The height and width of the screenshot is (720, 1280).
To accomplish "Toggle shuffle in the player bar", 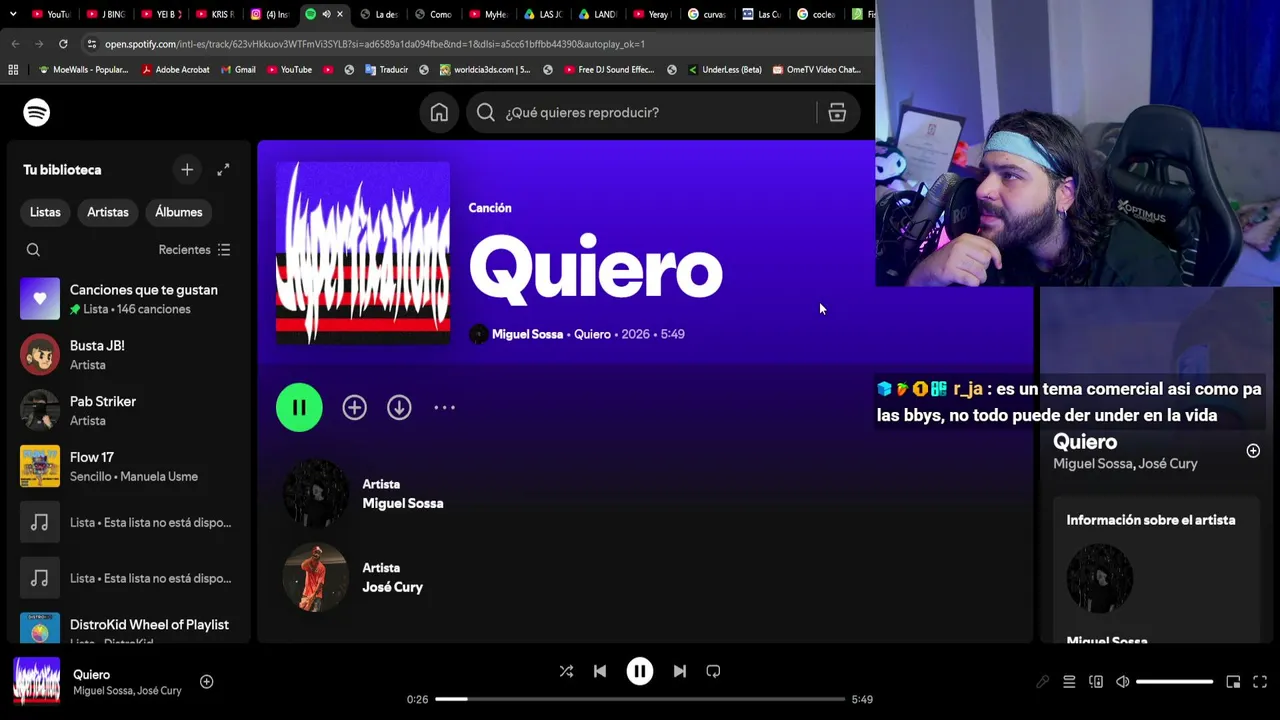I will pyautogui.click(x=566, y=672).
